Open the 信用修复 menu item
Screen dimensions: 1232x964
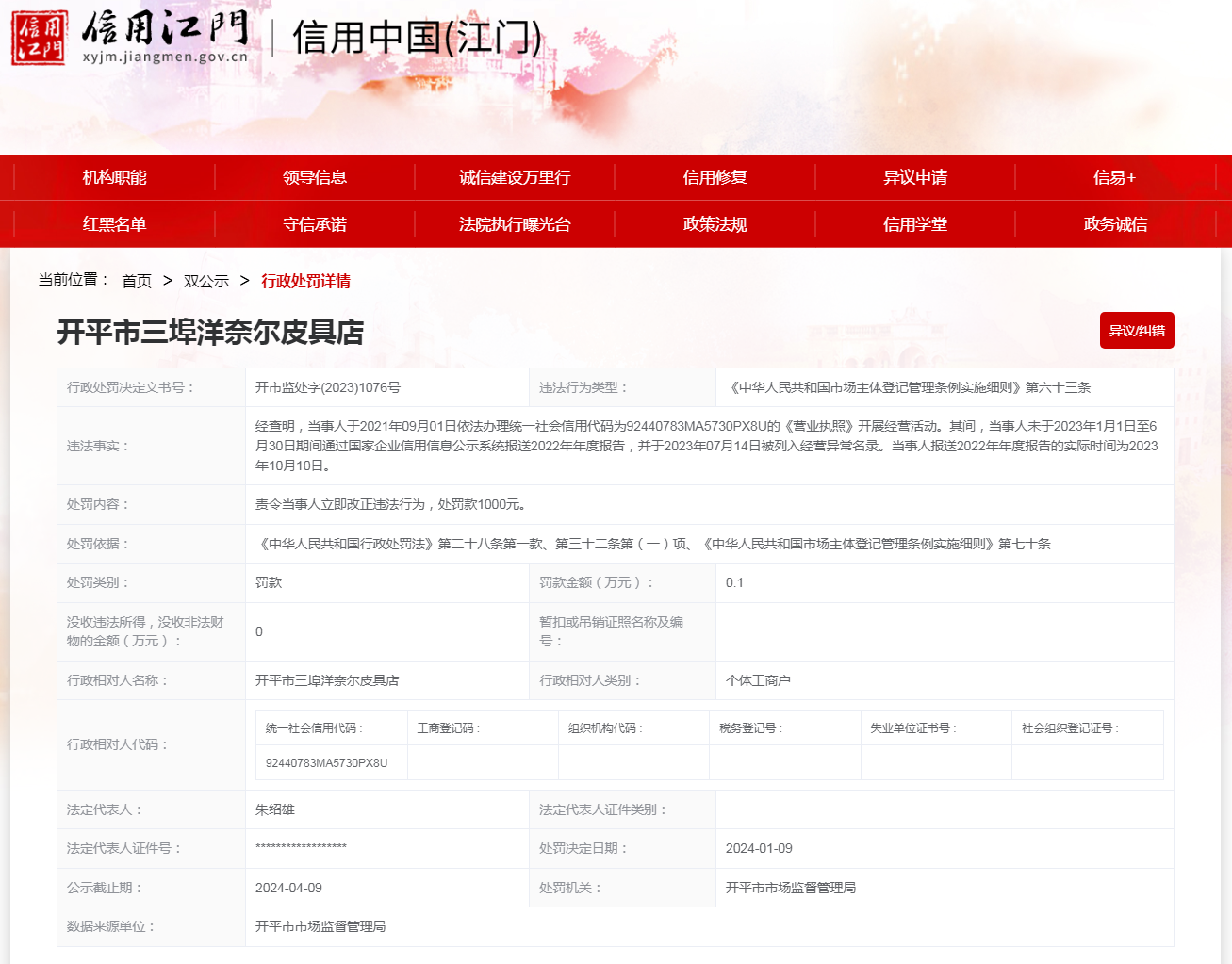tap(715, 177)
